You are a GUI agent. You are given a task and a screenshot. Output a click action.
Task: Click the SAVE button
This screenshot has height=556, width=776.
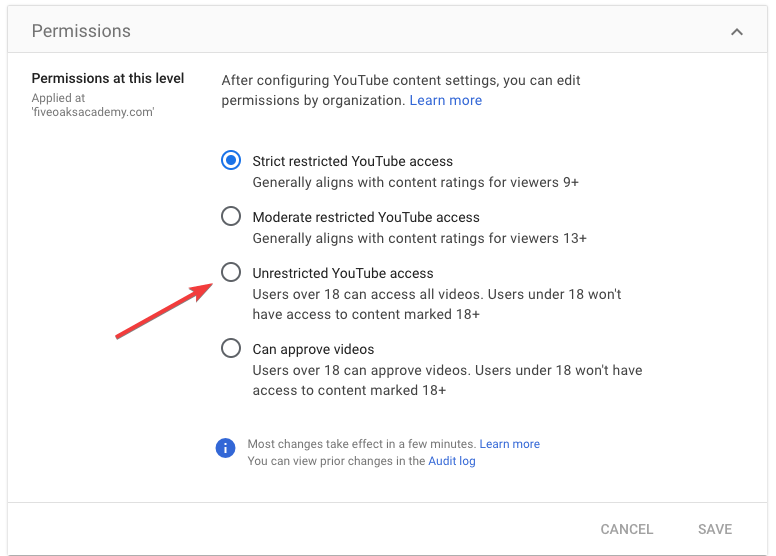[x=715, y=529]
